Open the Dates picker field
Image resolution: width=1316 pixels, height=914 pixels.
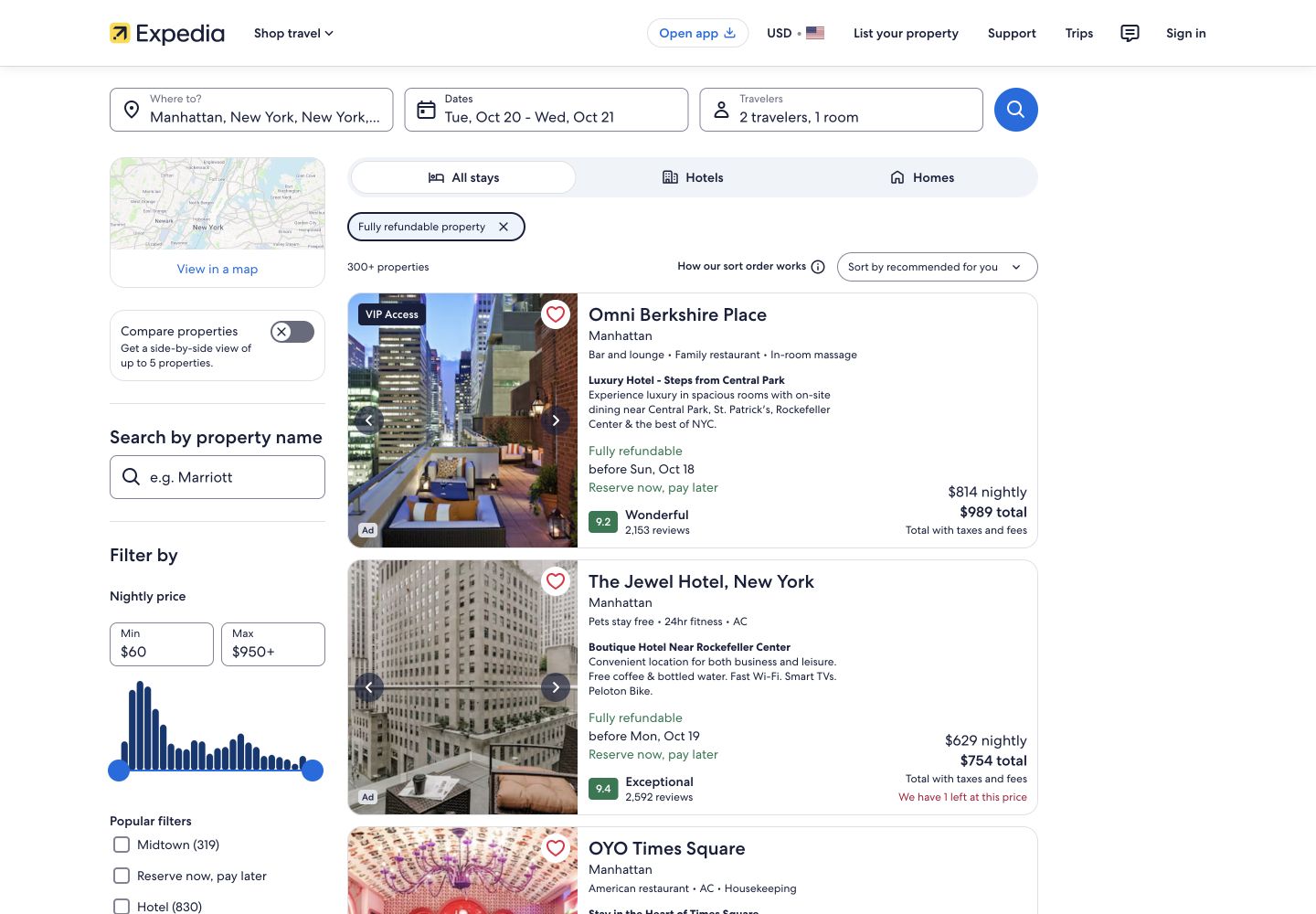(x=547, y=110)
